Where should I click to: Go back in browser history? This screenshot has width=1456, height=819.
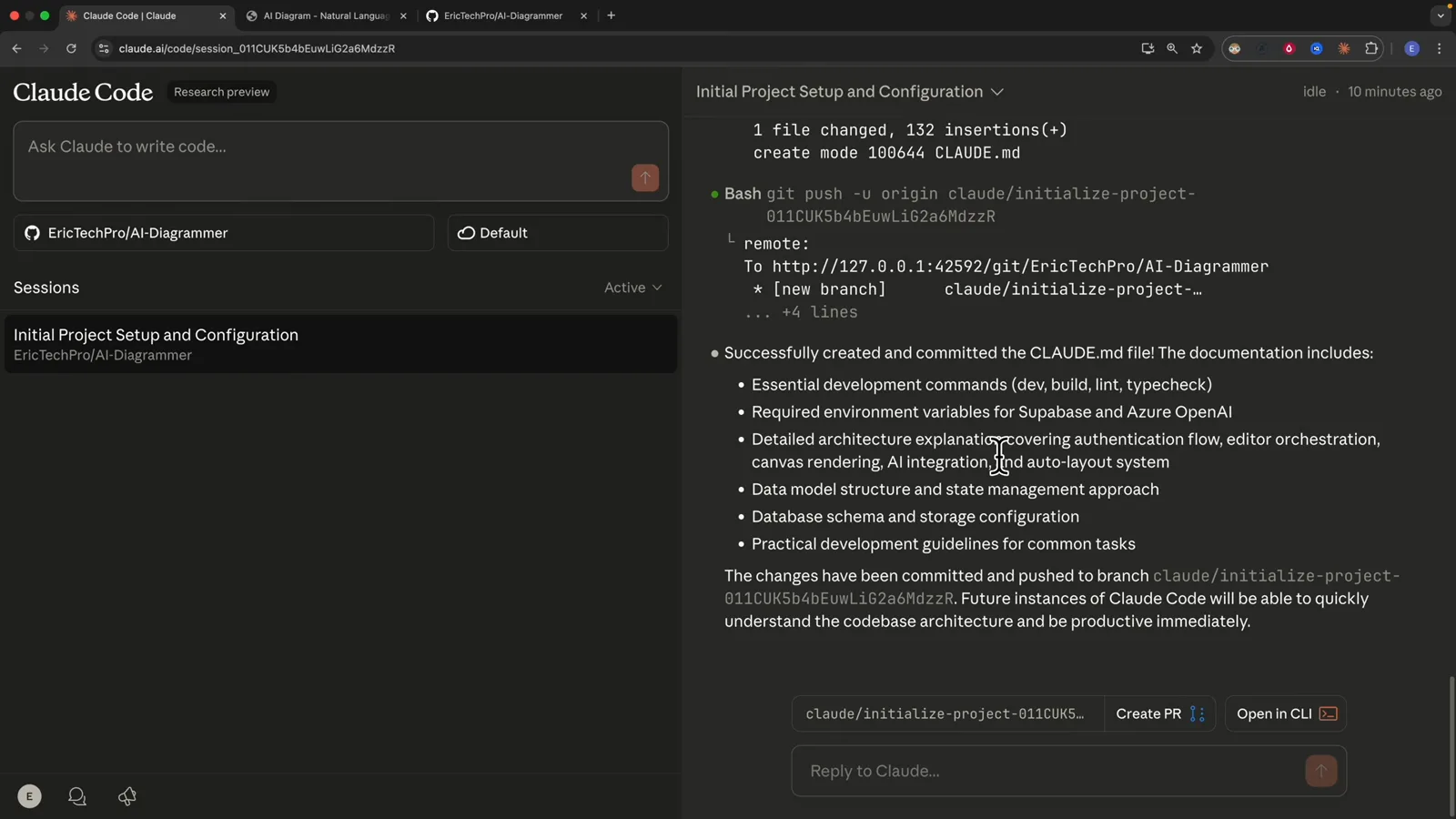pyautogui.click(x=16, y=48)
